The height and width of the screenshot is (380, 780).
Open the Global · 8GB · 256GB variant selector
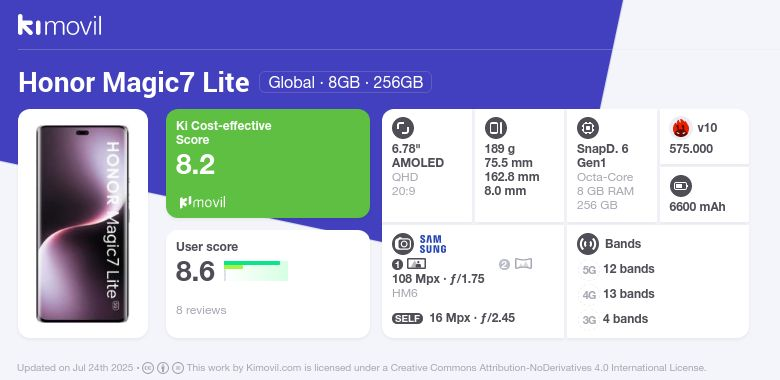tap(345, 82)
